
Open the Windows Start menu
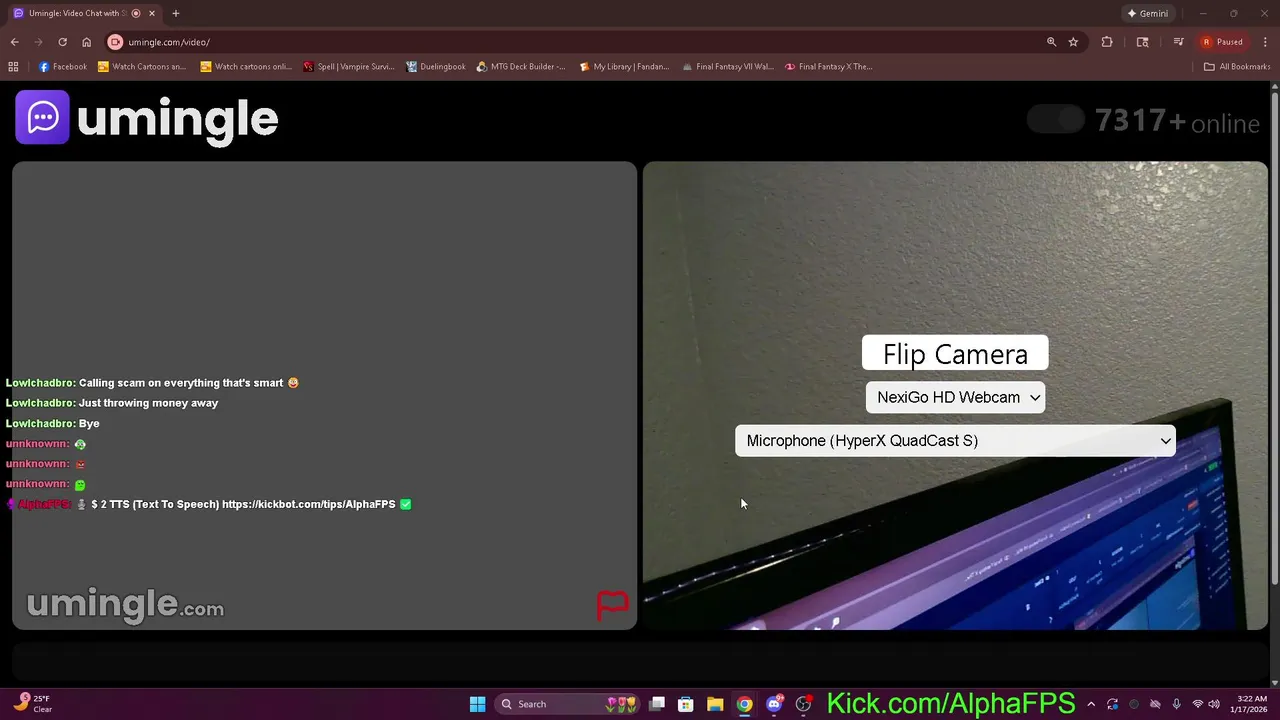coord(477,704)
